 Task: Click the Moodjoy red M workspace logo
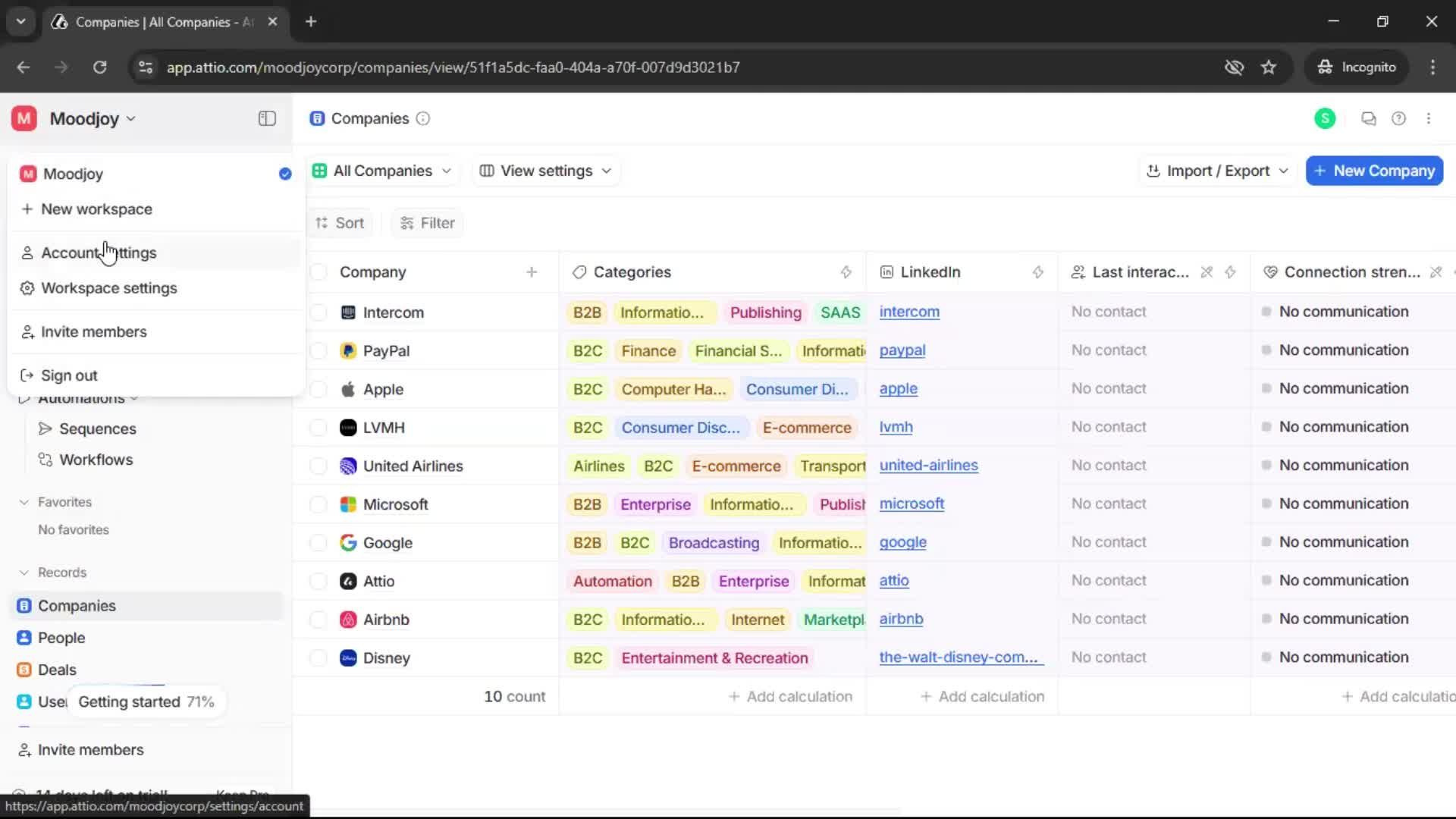click(x=24, y=118)
